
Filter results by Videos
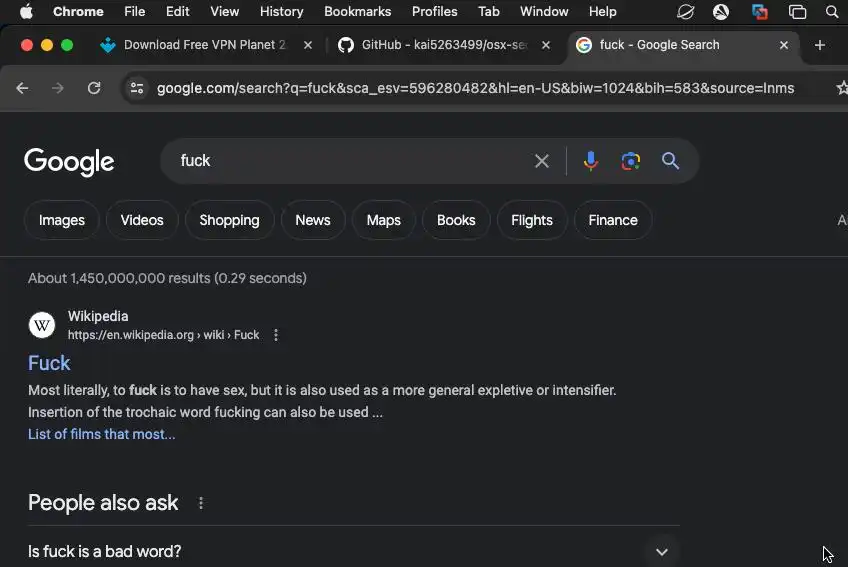pyautogui.click(x=142, y=220)
